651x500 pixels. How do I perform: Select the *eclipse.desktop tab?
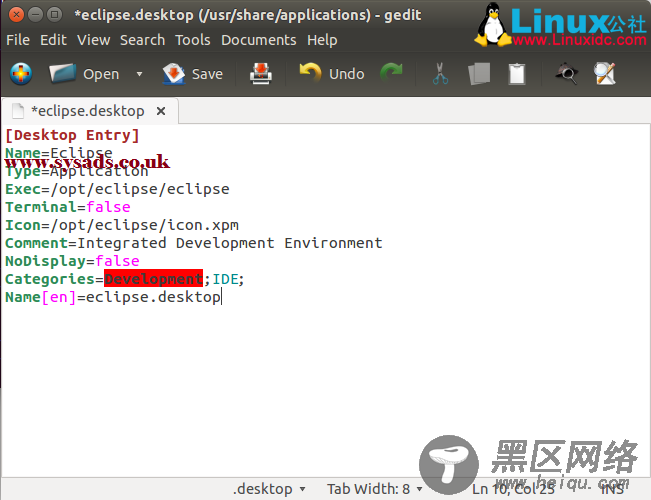[88, 111]
